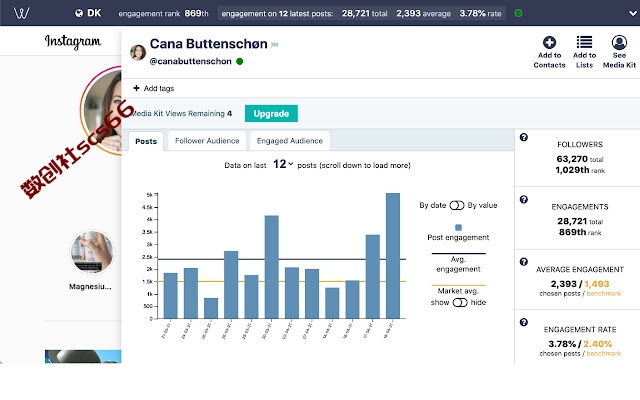640x400 pixels.
Task: Open See Media Kit icon
Action: [x=619, y=42]
